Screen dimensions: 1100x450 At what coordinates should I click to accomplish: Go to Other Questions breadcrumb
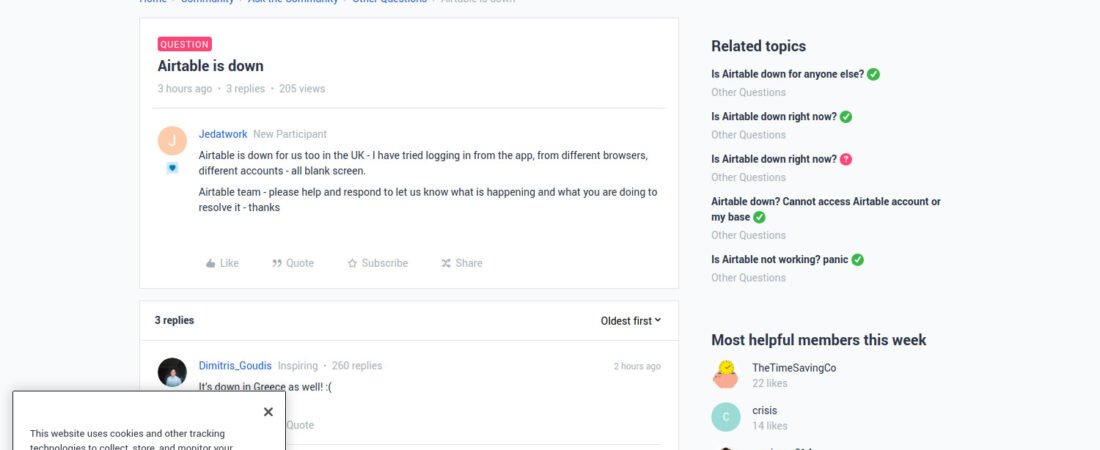389,2
